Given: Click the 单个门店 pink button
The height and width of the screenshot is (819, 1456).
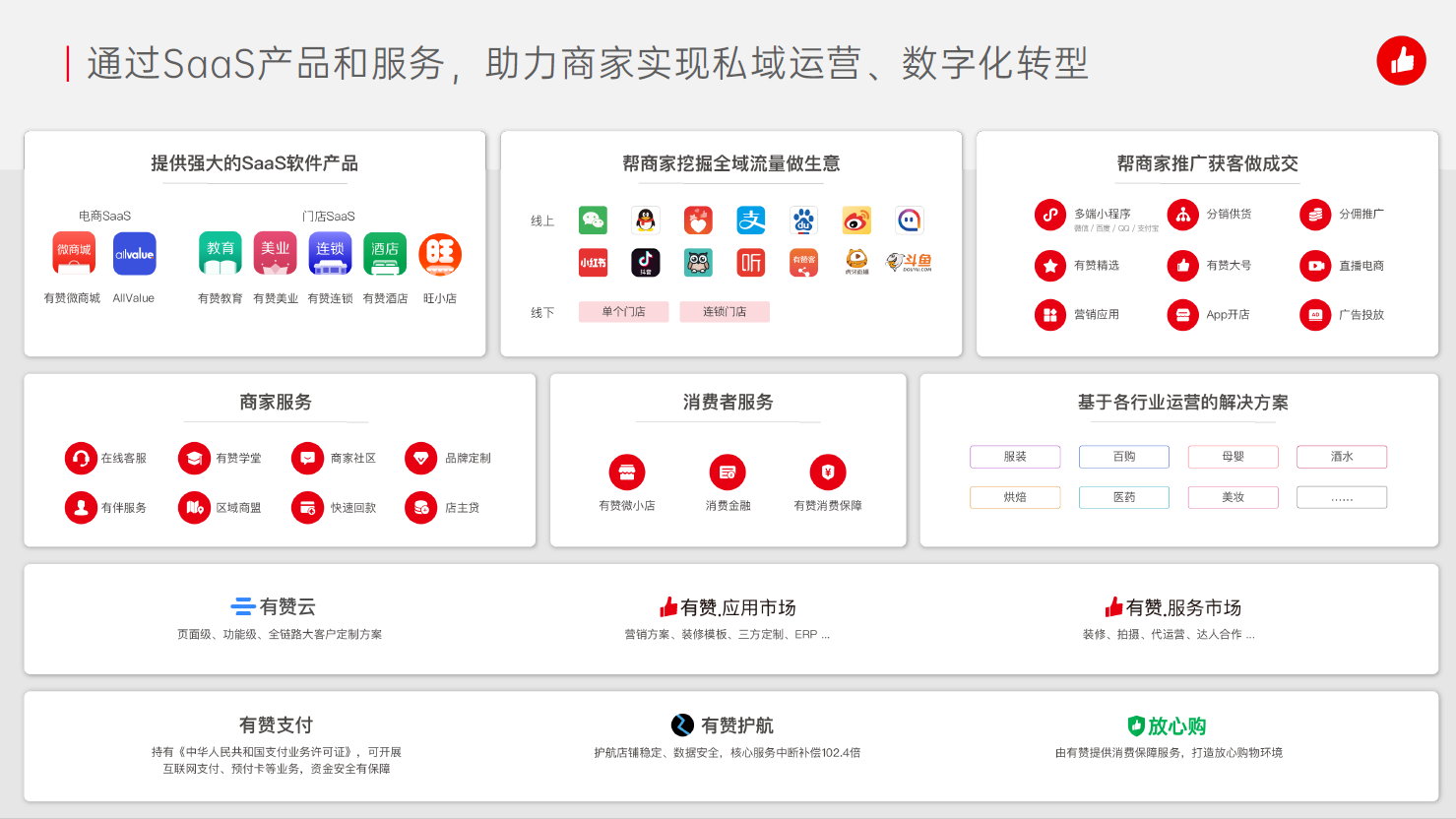Looking at the screenshot, I should (624, 312).
